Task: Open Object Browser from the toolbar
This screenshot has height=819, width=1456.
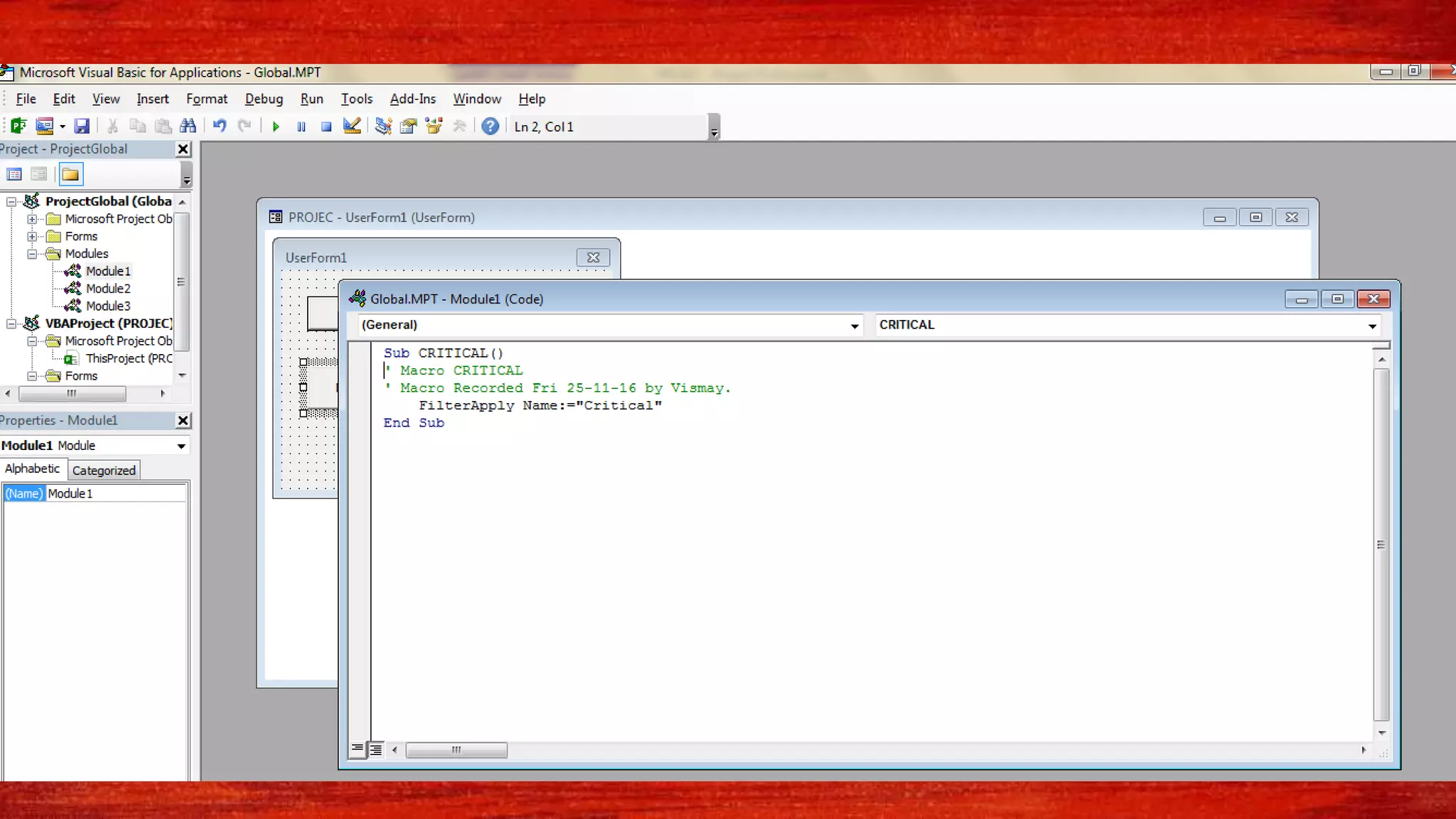Action: click(x=434, y=127)
